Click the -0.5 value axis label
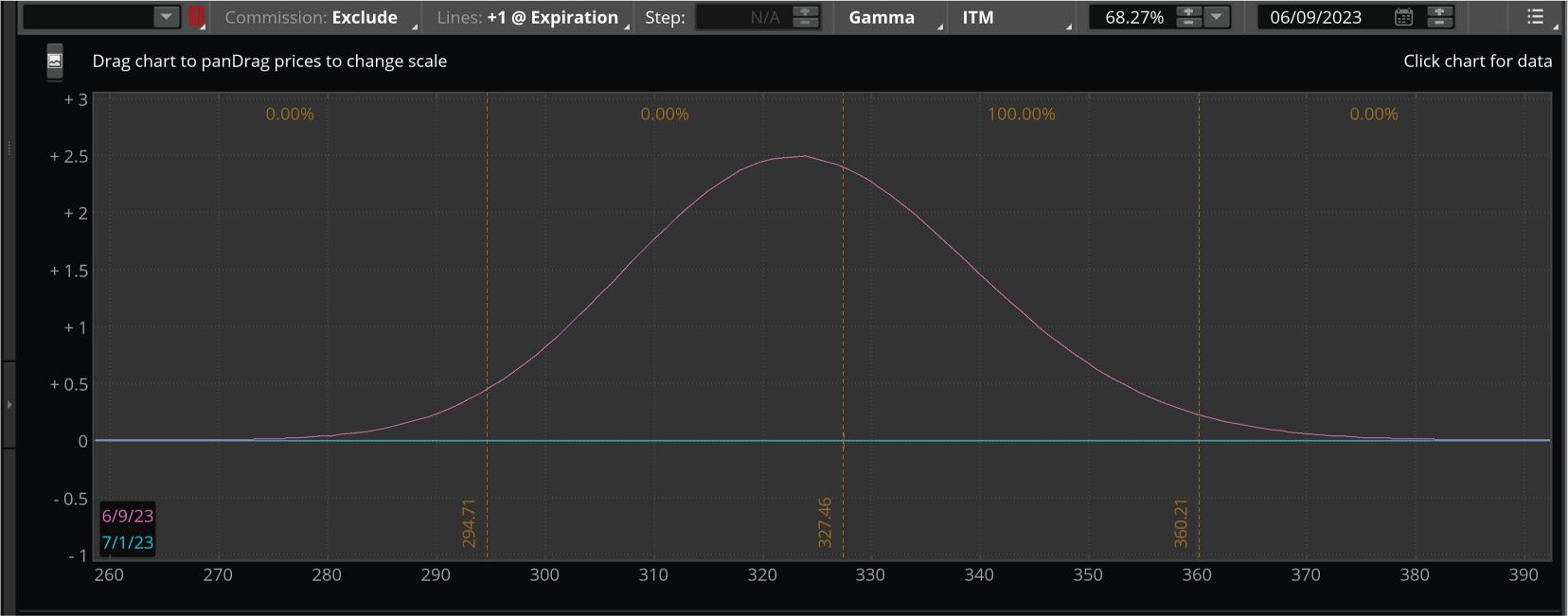 [71, 499]
